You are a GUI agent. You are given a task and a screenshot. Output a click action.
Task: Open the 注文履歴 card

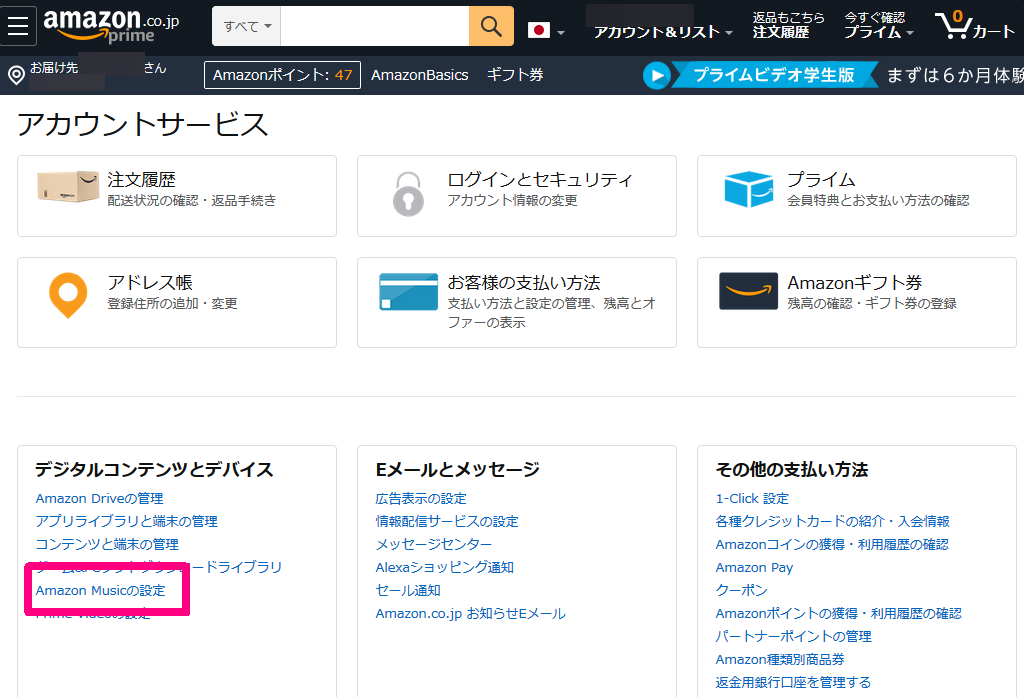177,196
